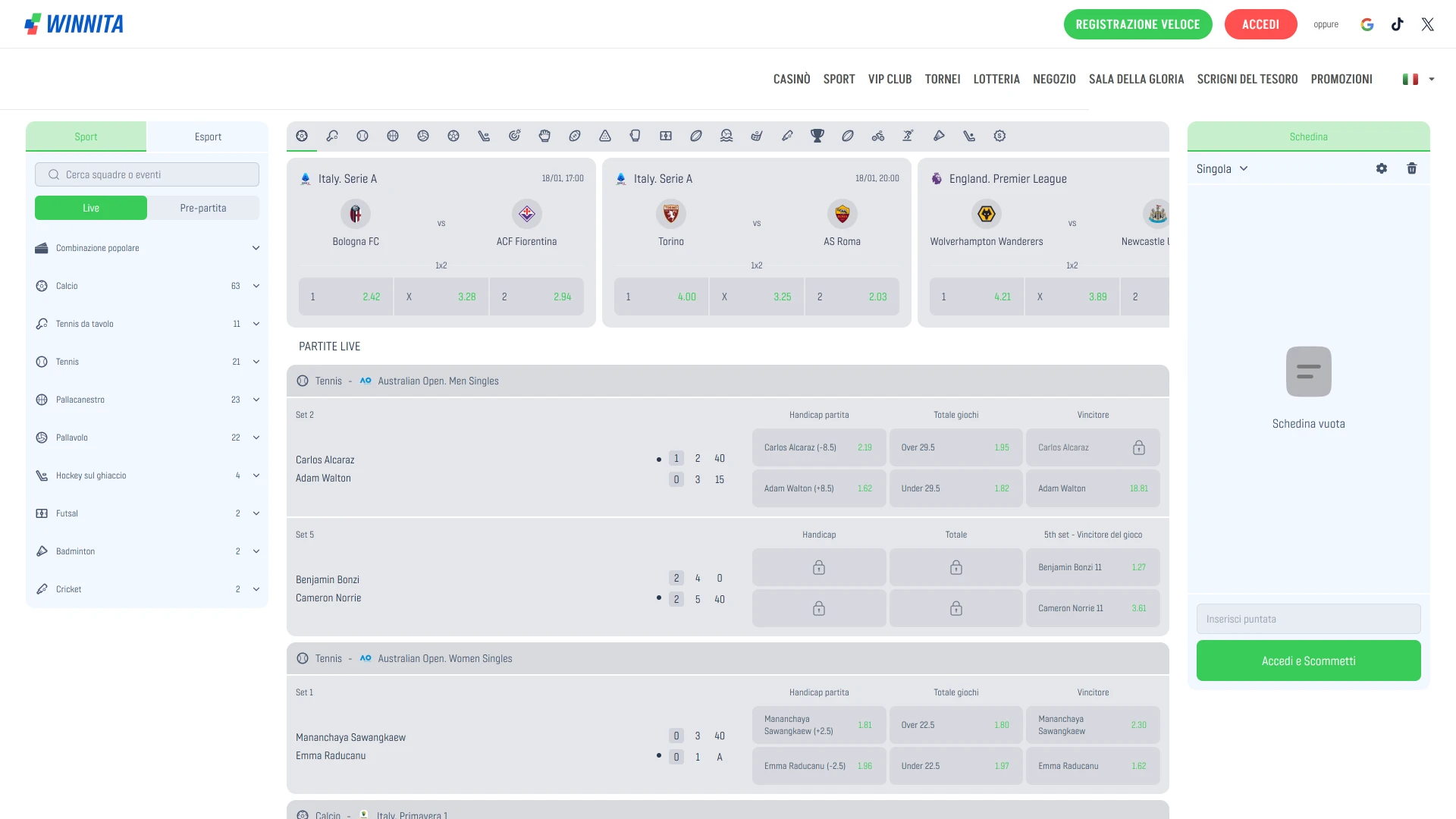Sign in with TikTok icon
The width and height of the screenshot is (1456, 819).
(x=1398, y=24)
